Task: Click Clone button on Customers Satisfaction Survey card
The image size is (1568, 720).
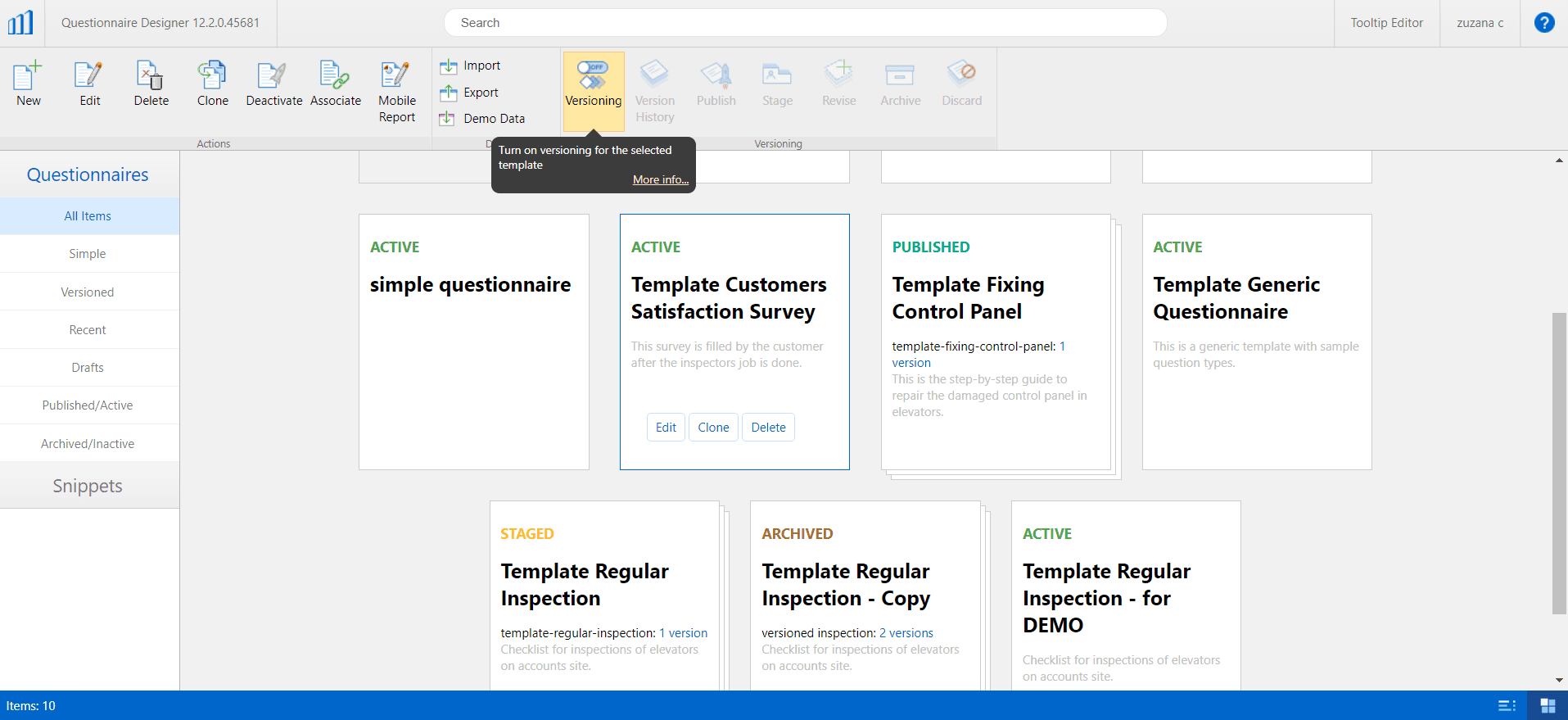Action: click(713, 427)
